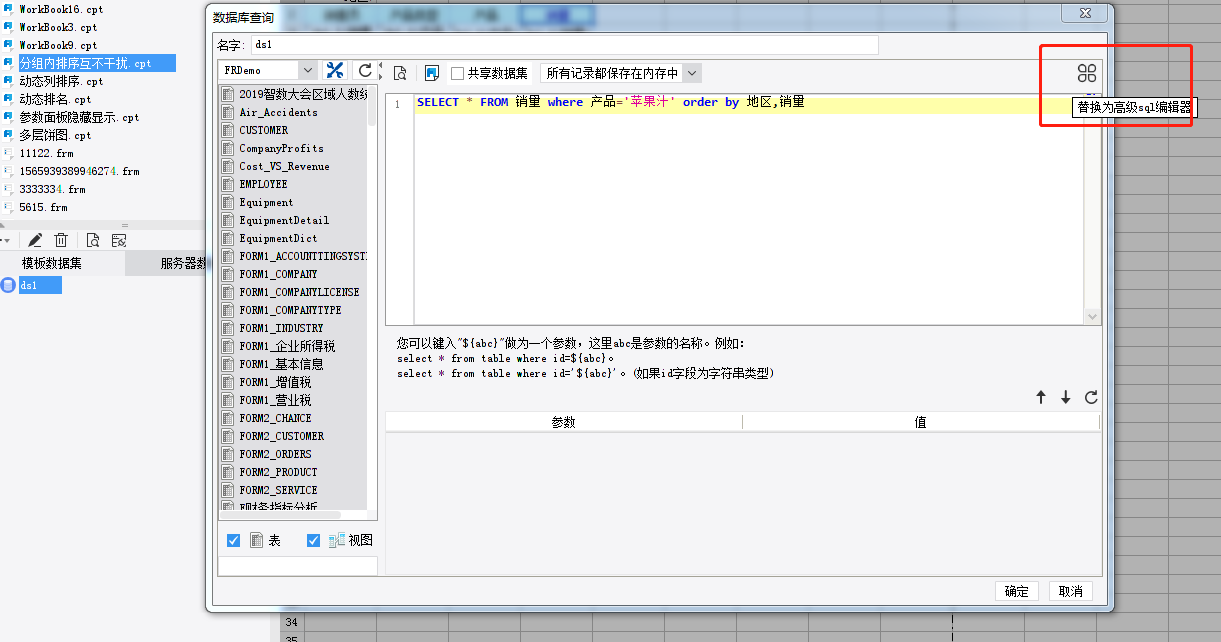Confirm with the 确定 button

[x=1017, y=591]
